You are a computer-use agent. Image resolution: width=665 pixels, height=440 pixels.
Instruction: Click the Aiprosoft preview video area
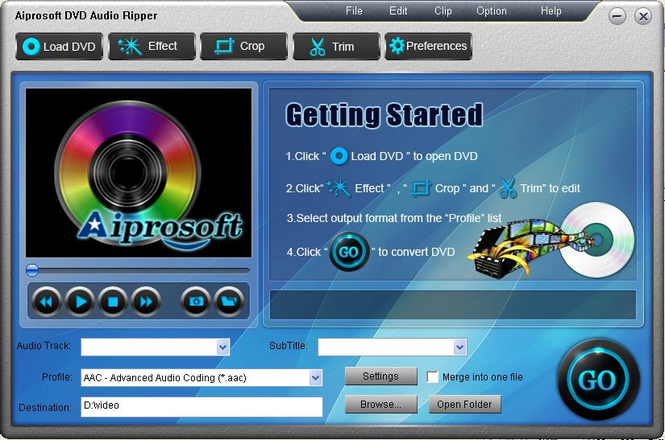pos(139,173)
